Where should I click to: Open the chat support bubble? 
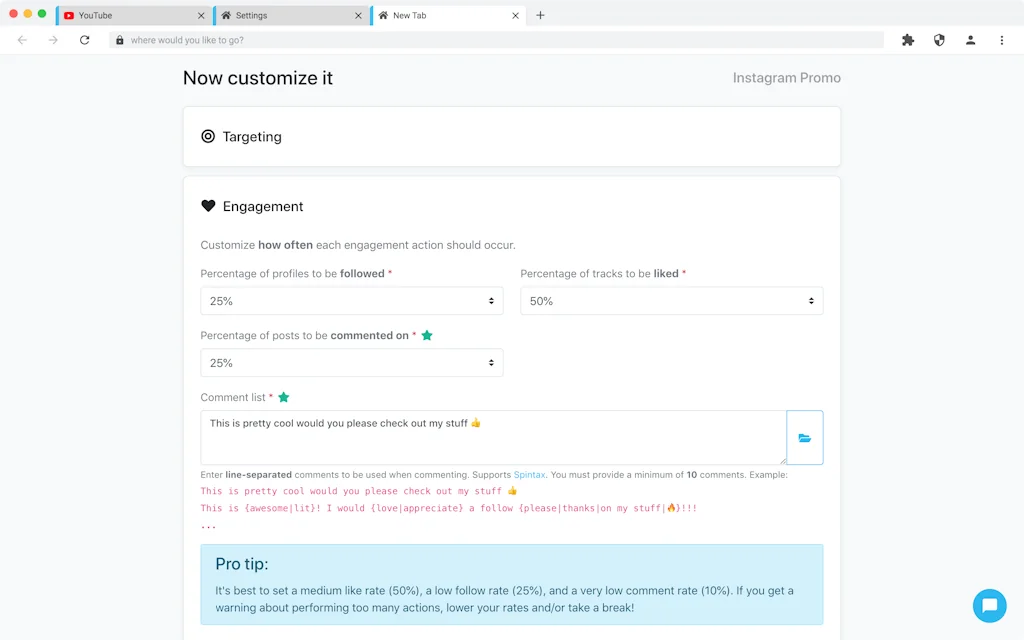[989, 606]
